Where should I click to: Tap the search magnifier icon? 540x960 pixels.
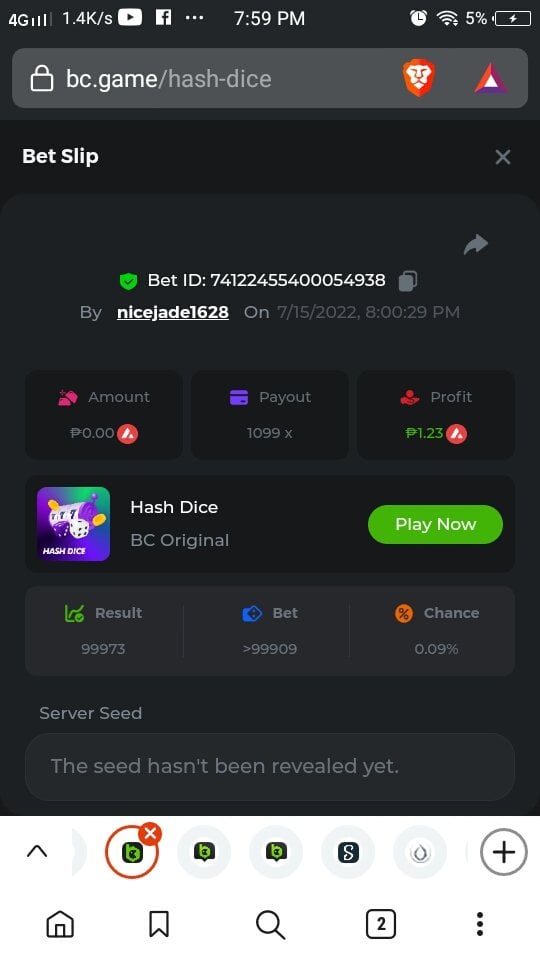coord(270,924)
